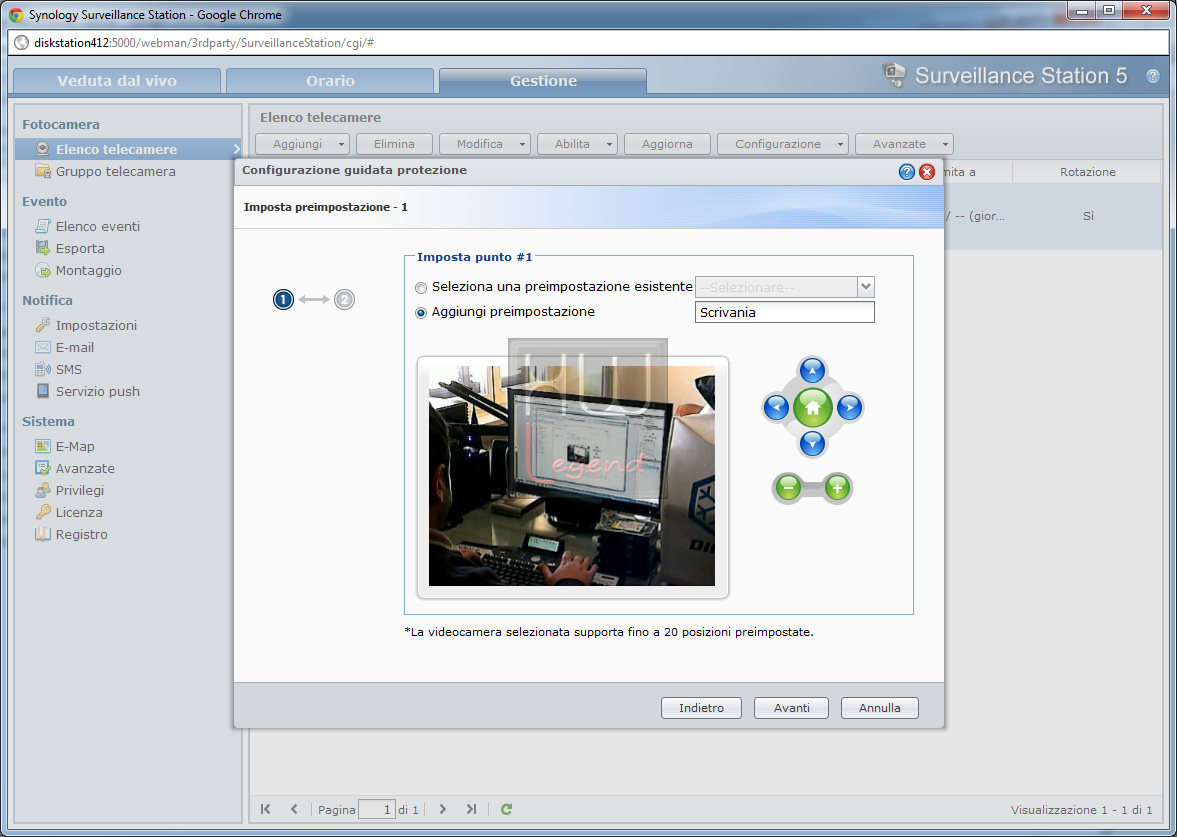Expand the Configurazione toolbar dropdown
The image size is (1177, 837).
841,144
